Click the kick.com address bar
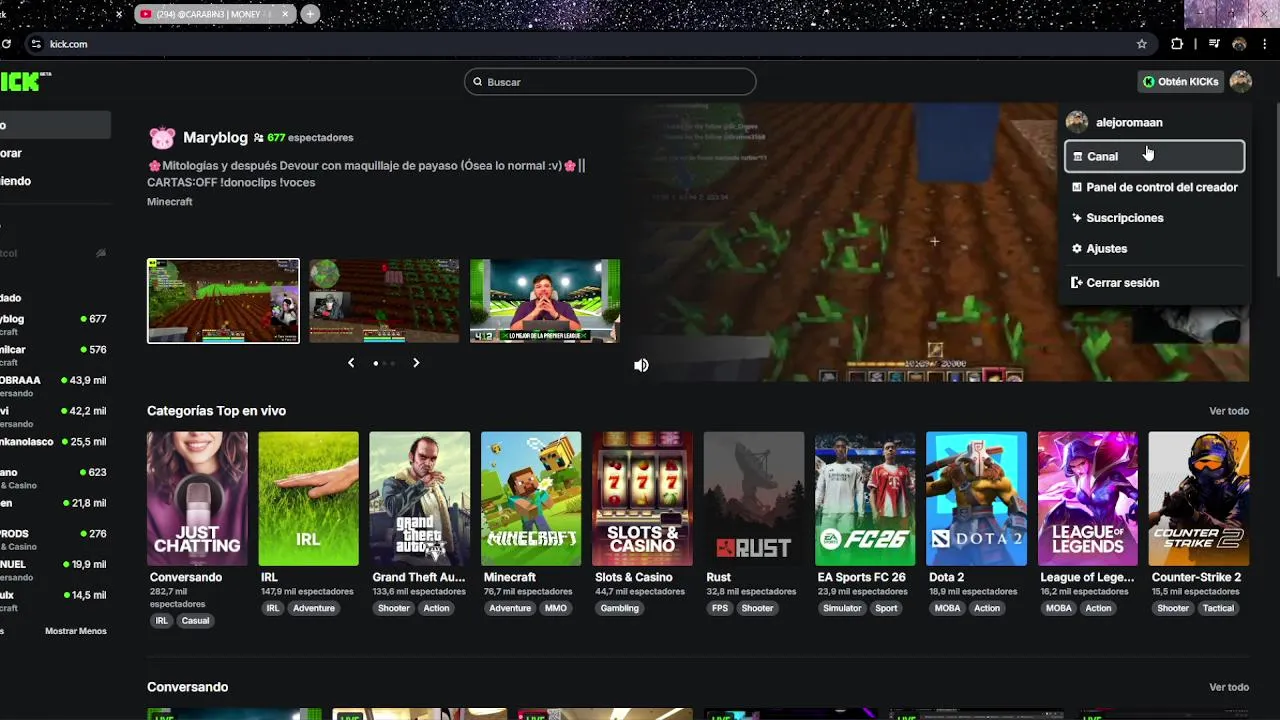Image resolution: width=1280 pixels, height=720 pixels. coord(590,44)
